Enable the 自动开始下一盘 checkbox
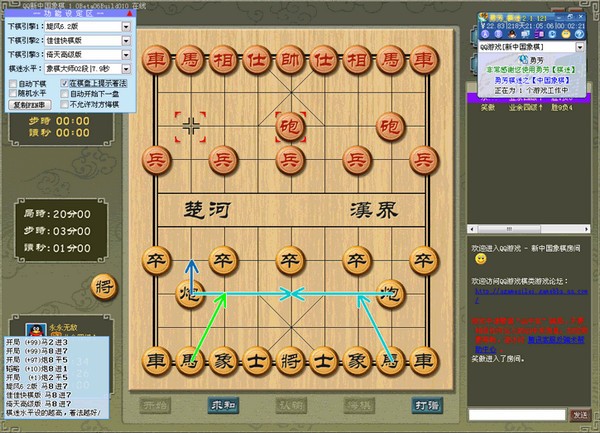This screenshot has height=433, width=600. click(x=64, y=94)
